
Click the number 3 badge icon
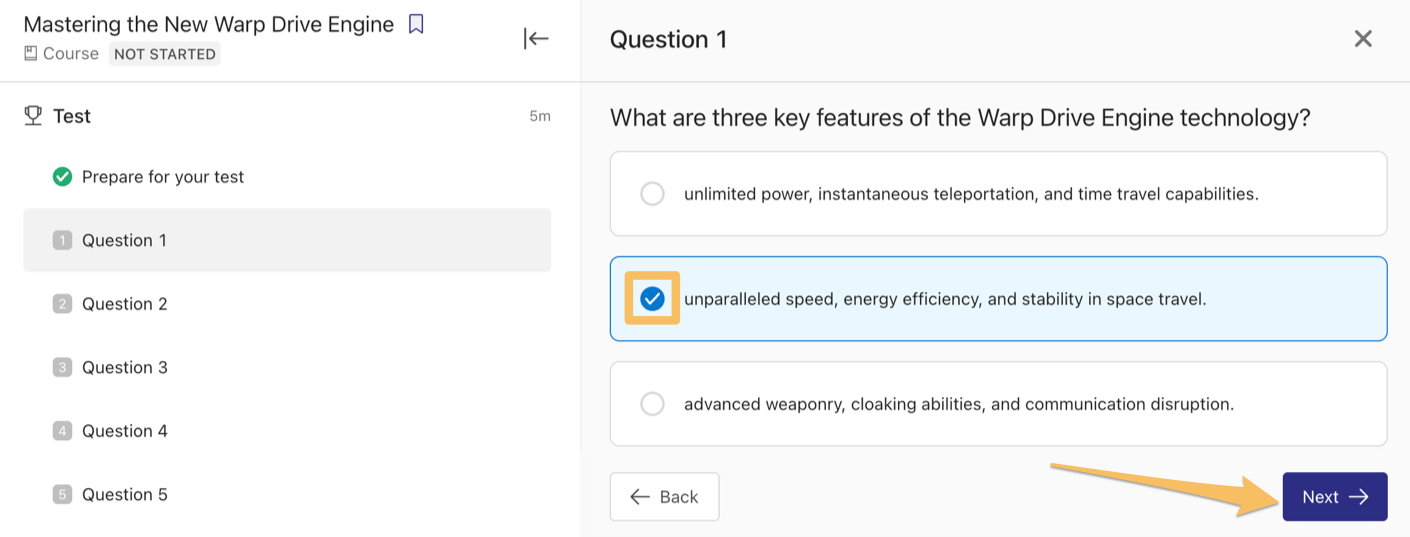coord(62,368)
